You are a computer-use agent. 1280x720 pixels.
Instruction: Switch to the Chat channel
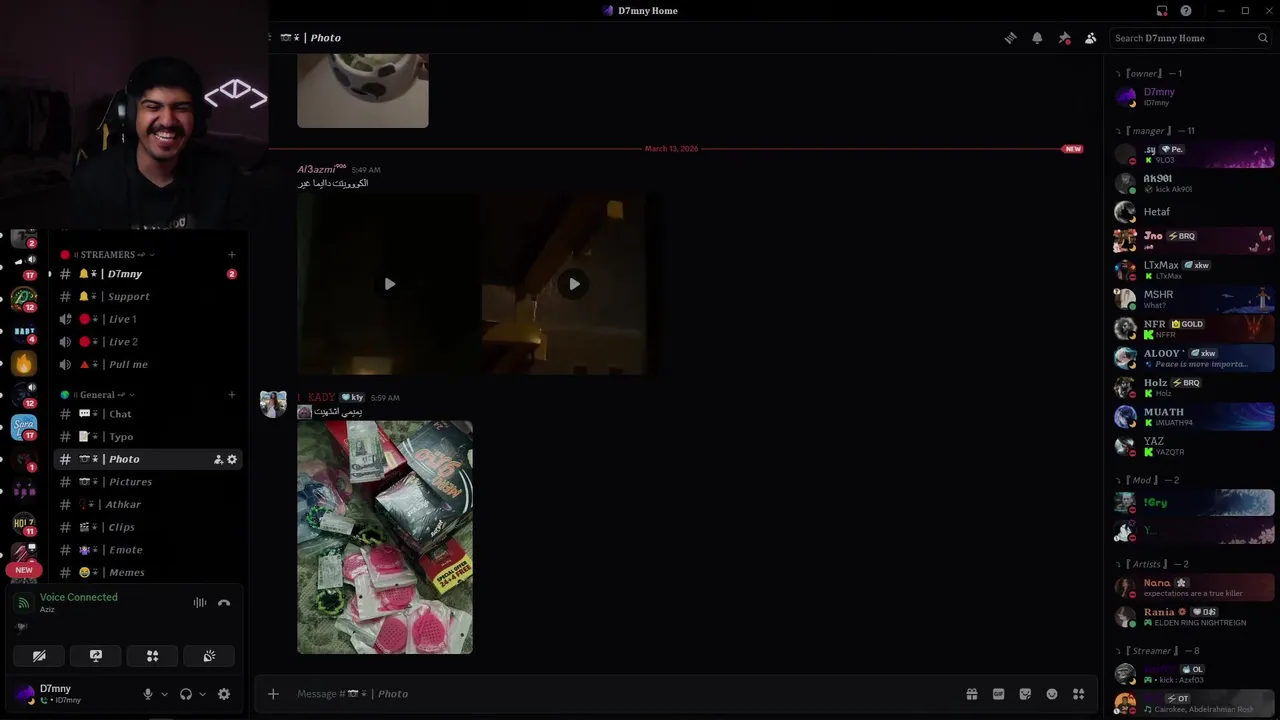(x=148, y=414)
